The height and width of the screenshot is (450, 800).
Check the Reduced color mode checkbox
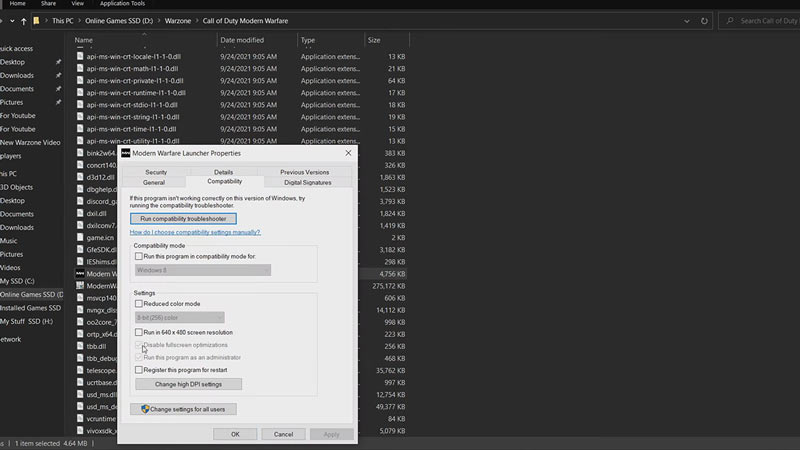click(x=138, y=304)
